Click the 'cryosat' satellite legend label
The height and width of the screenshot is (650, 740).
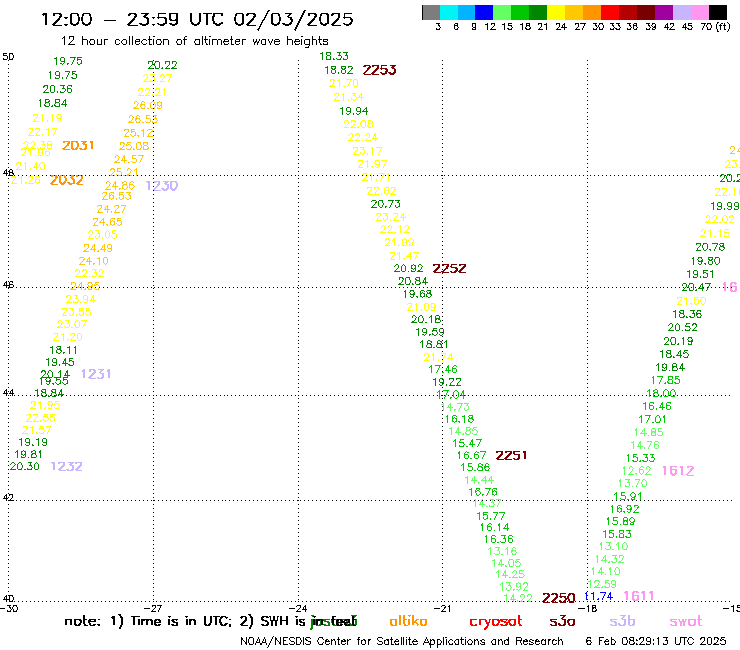[x=496, y=622]
